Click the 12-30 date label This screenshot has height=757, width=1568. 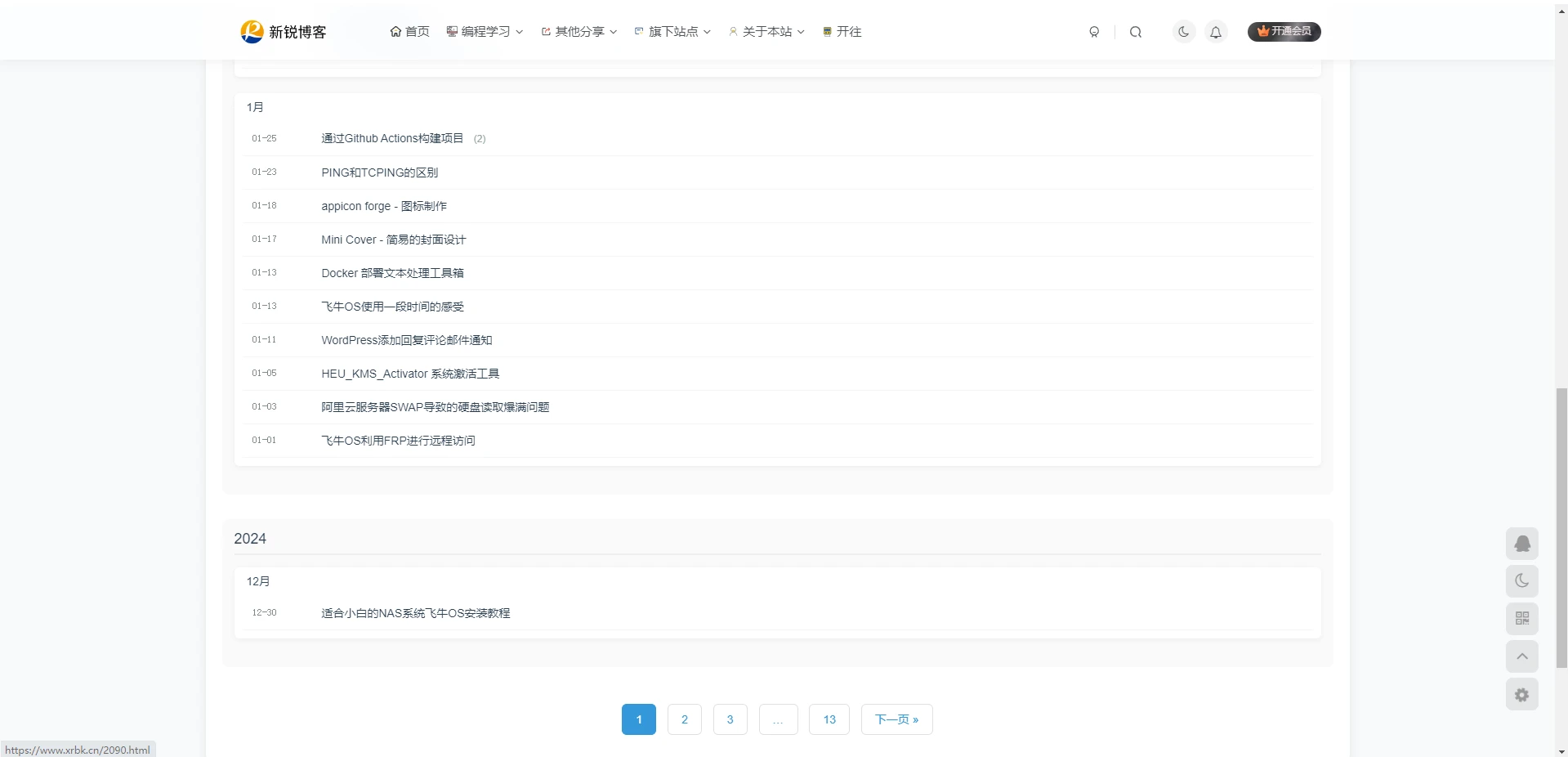264,613
